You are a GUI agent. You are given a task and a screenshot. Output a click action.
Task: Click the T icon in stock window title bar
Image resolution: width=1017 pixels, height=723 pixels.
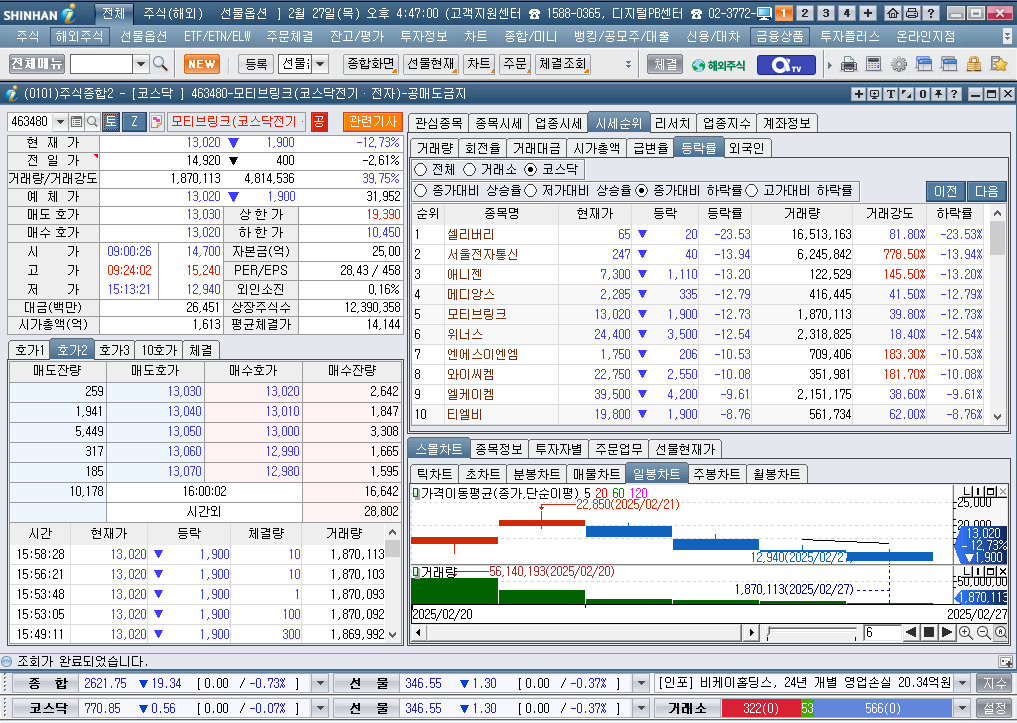pos(891,94)
